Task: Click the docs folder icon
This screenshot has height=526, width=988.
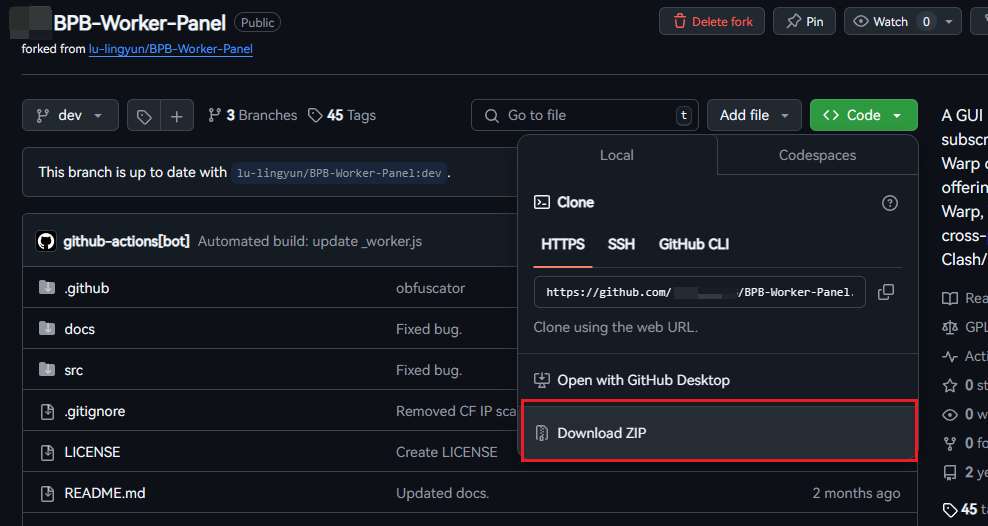Action: [47, 329]
